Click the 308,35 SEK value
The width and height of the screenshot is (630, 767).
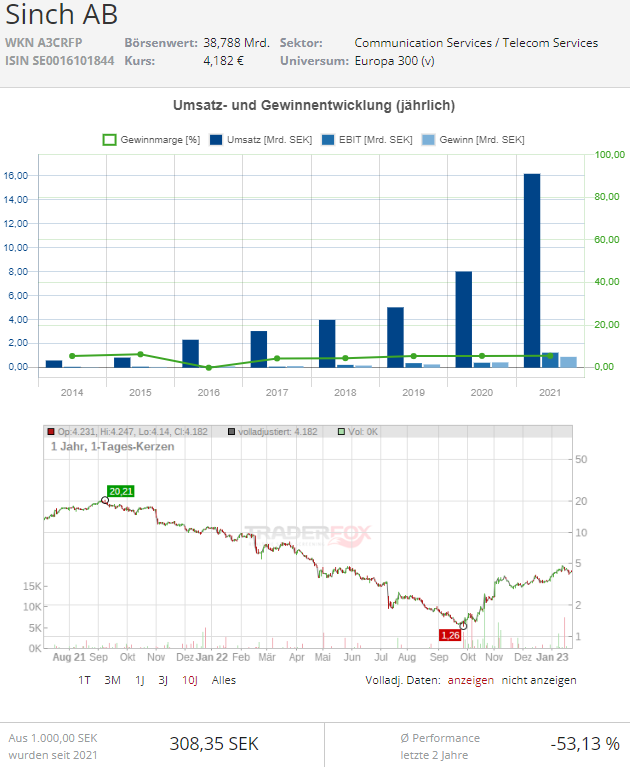click(214, 744)
